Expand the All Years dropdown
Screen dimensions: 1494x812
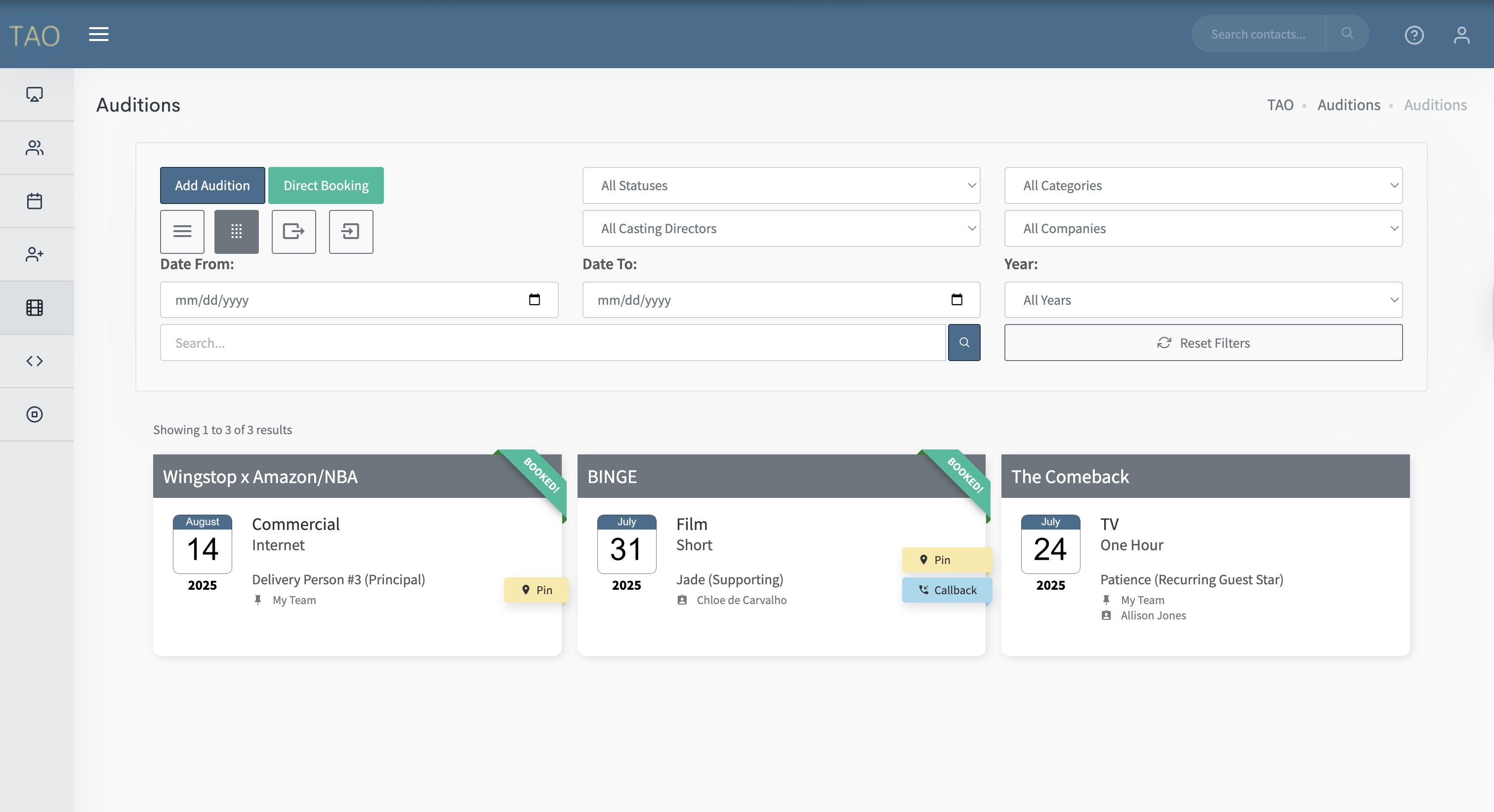(1203, 300)
